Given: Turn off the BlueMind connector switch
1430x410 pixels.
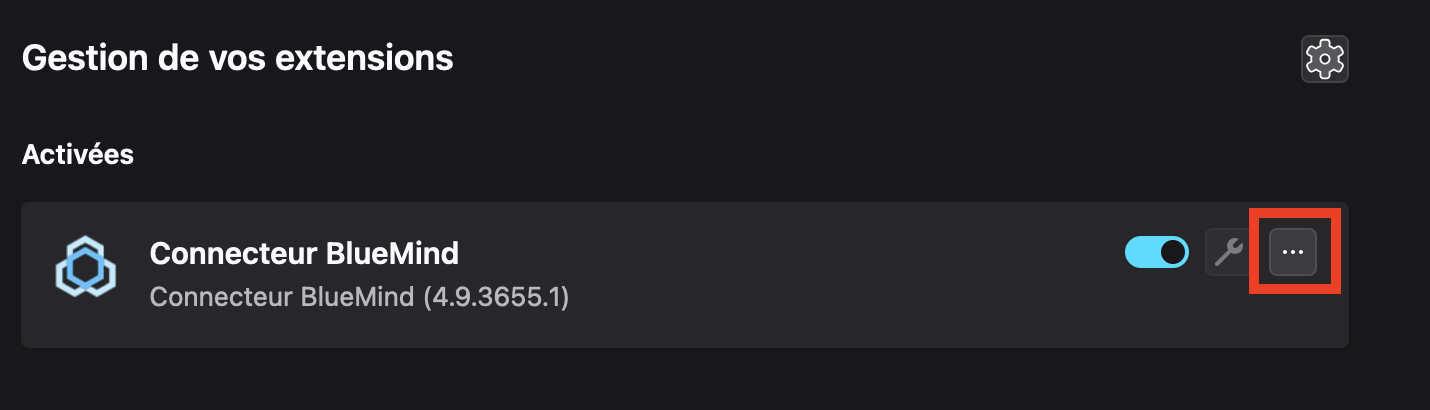Looking at the screenshot, I should click(x=1157, y=253).
